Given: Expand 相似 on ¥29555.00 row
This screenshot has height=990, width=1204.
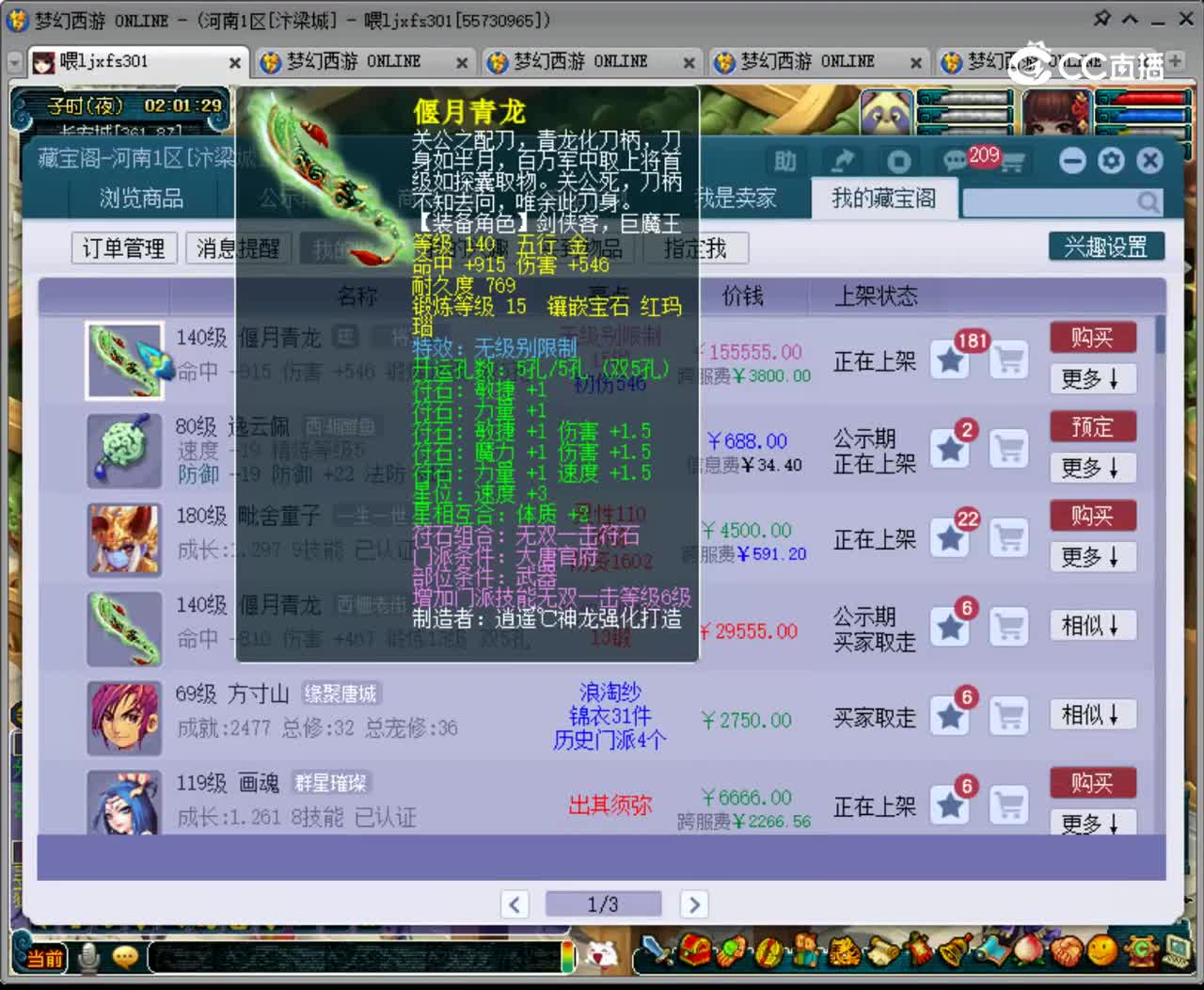Looking at the screenshot, I should point(1092,626).
